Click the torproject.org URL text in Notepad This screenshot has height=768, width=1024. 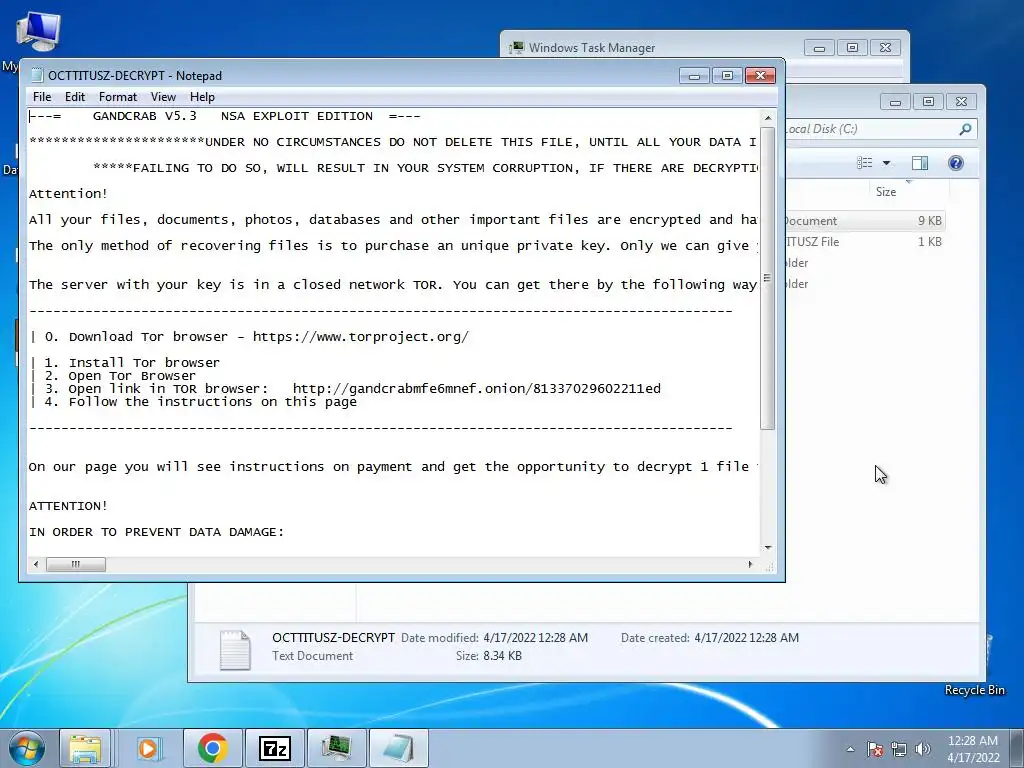[x=360, y=337]
